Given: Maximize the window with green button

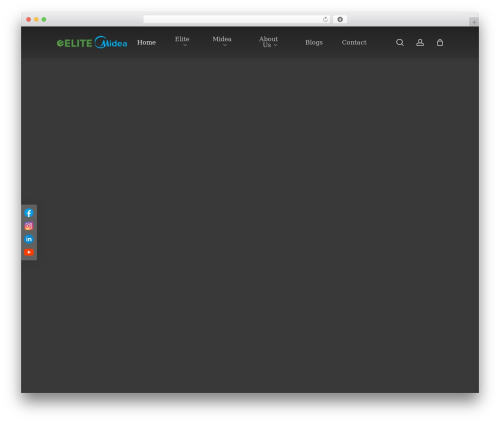Looking at the screenshot, I should click(x=44, y=19).
